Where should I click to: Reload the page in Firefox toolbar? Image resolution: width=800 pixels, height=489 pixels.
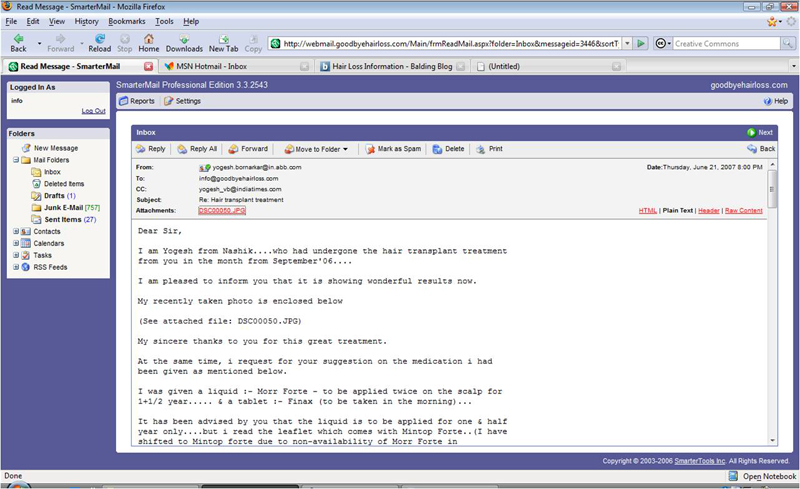pos(99,42)
